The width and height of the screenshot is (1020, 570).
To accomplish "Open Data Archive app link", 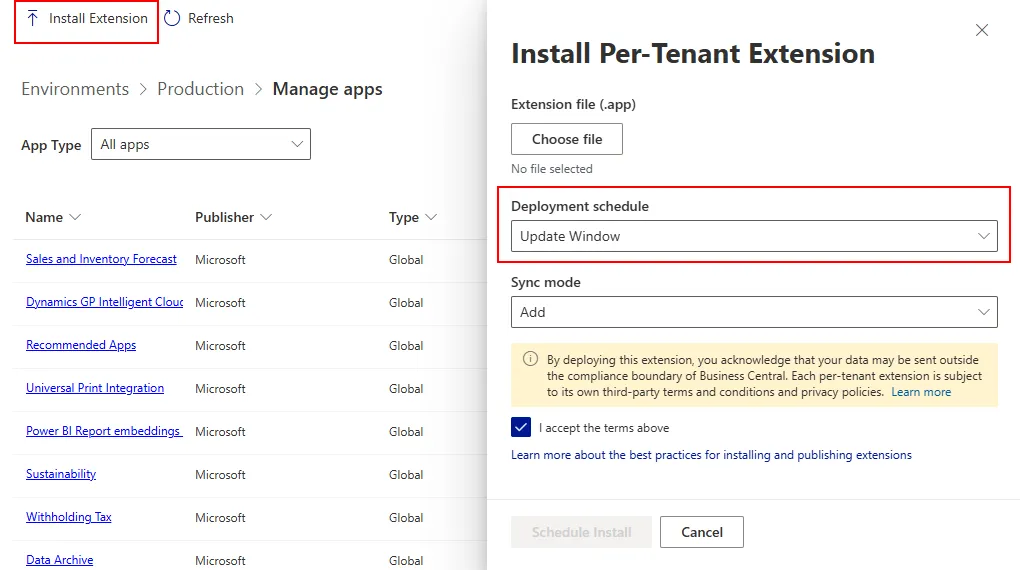I will (59, 560).
